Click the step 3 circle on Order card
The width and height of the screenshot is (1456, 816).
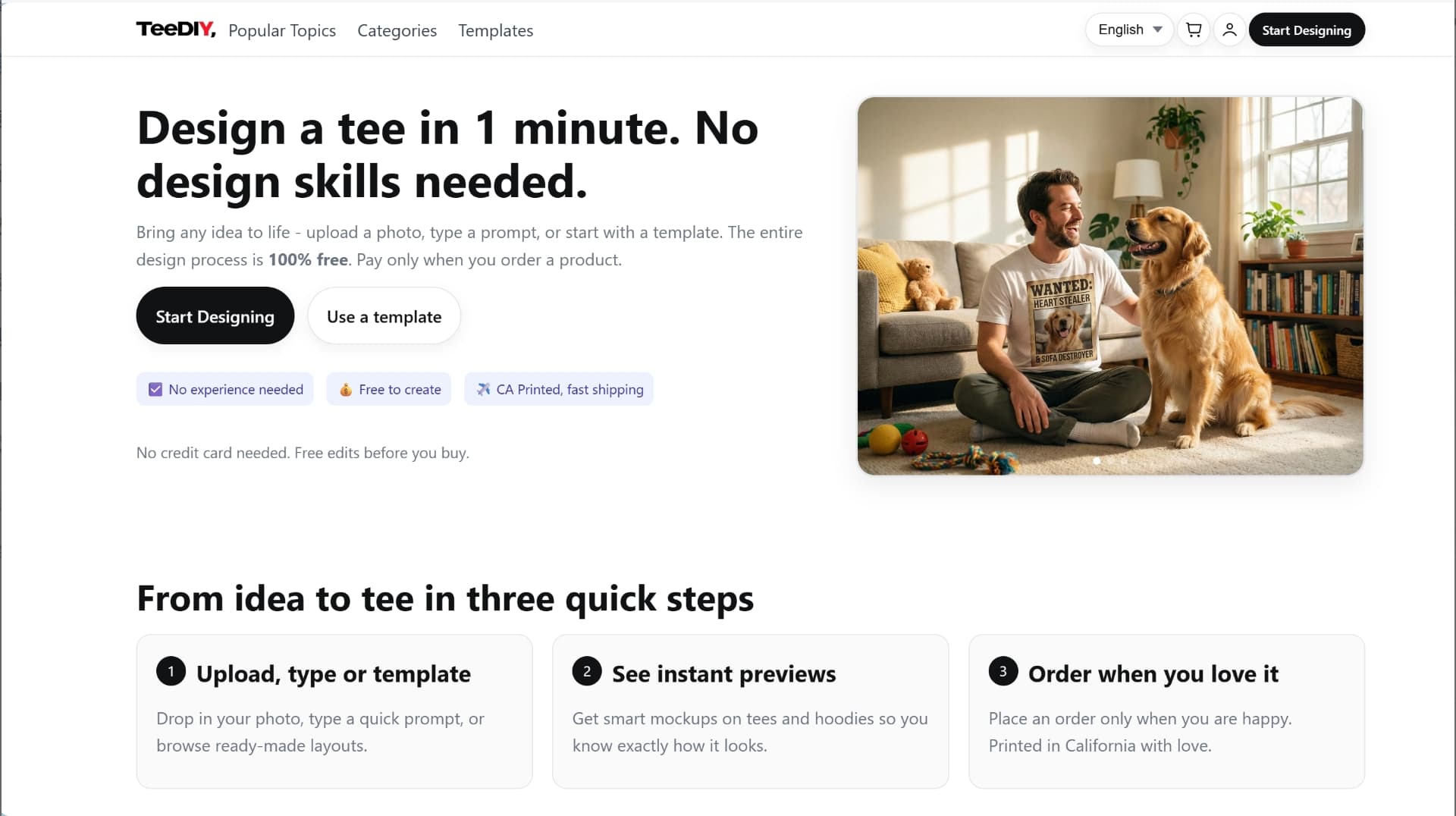point(1002,671)
